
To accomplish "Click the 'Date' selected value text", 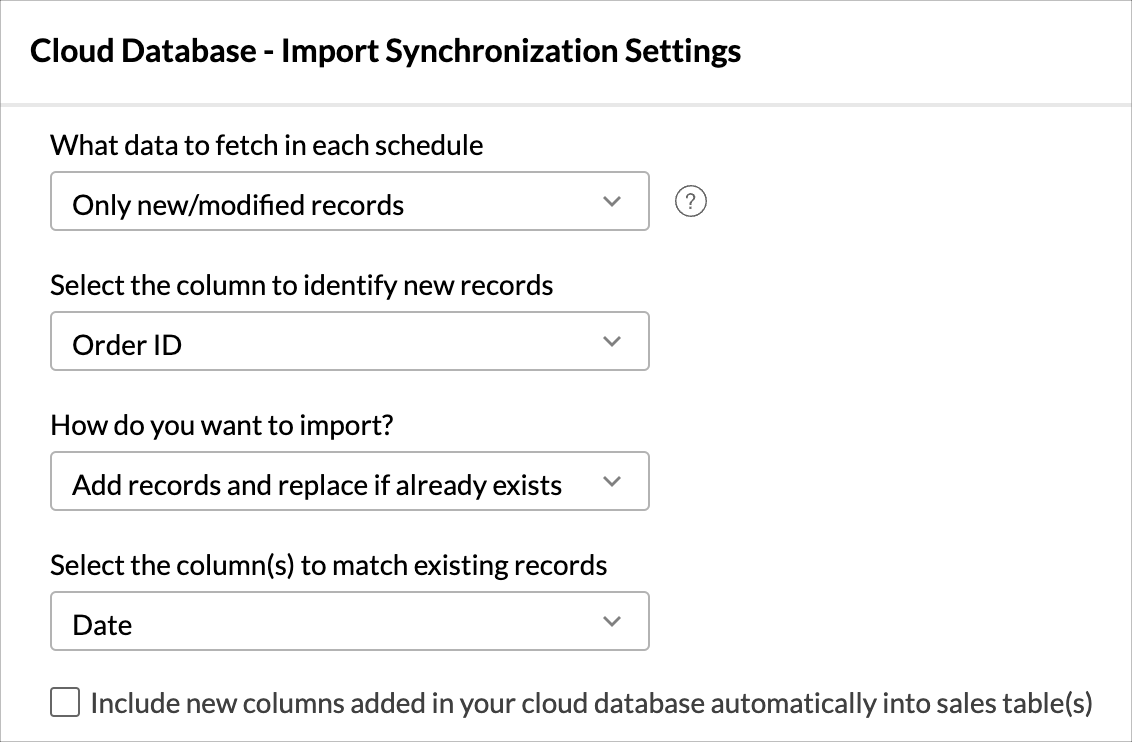I will coord(102,626).
